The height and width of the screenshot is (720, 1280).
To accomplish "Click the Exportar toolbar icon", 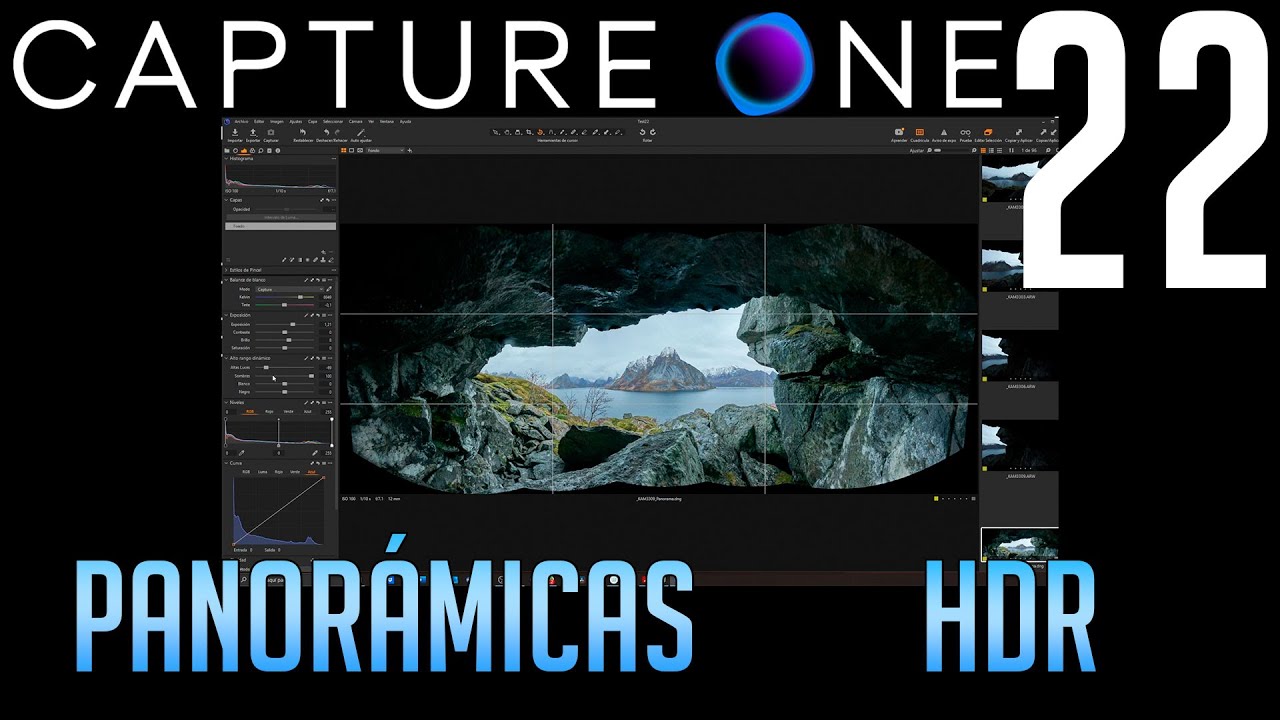I will pos(253,132).
